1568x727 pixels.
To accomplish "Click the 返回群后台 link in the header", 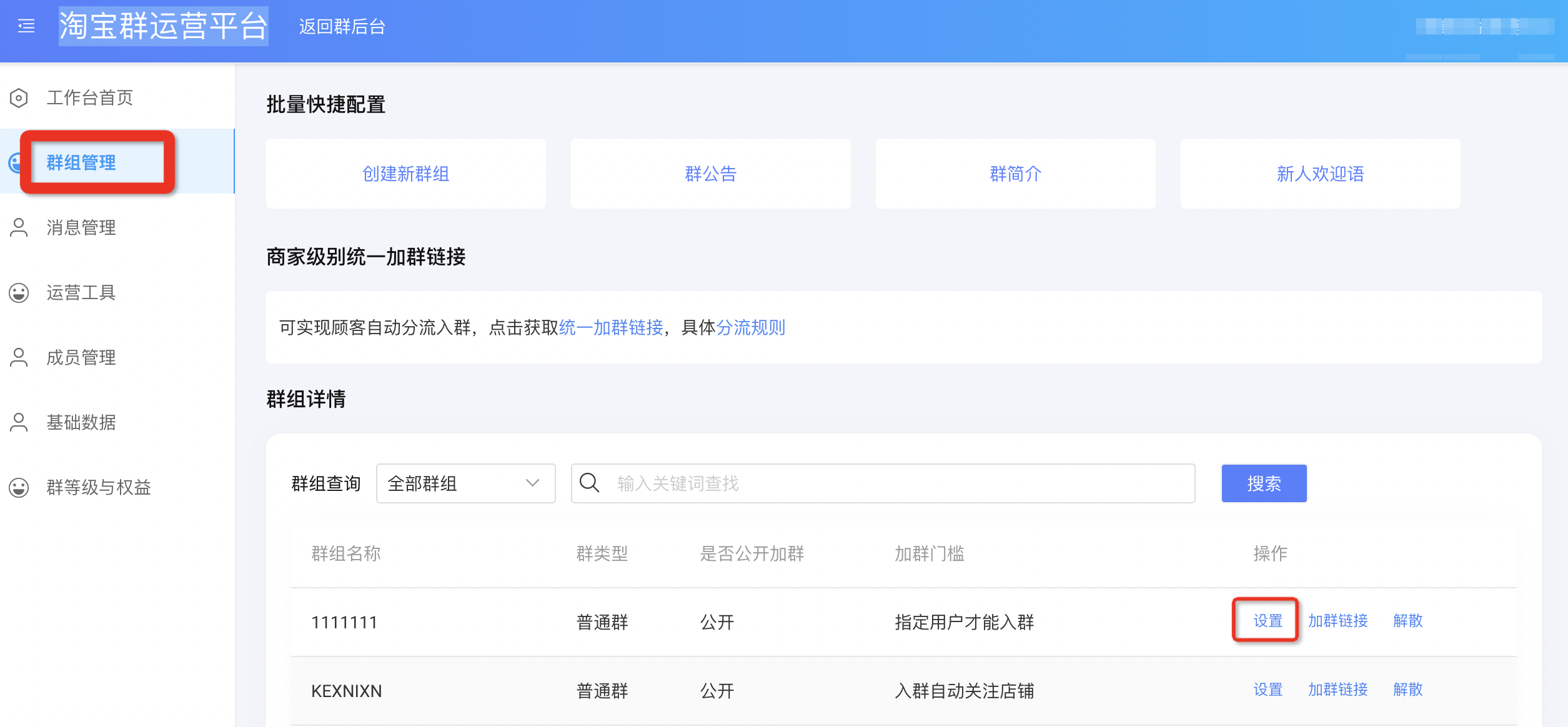I will [342, 26].
